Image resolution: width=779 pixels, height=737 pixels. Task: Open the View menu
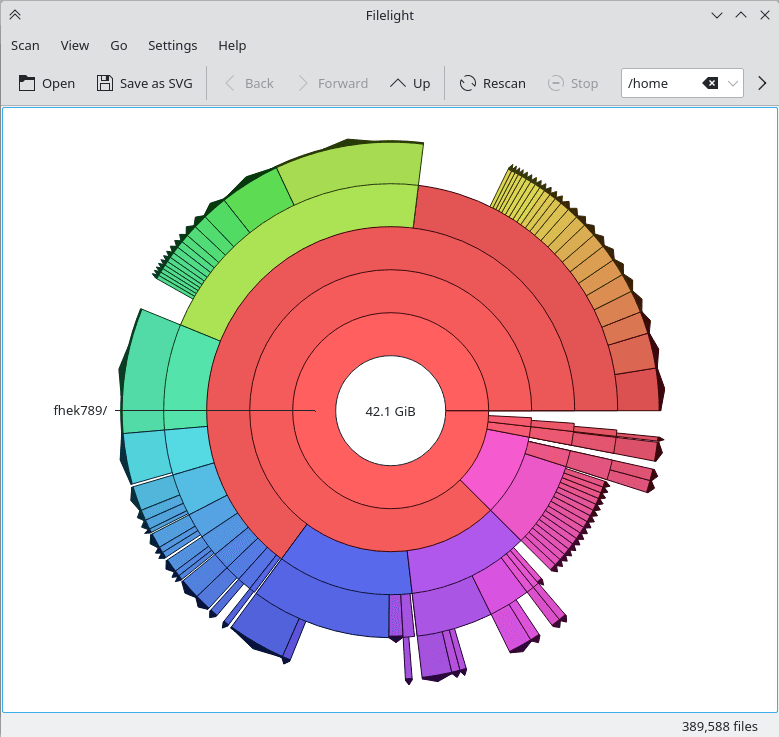click(x=75, y=45)
